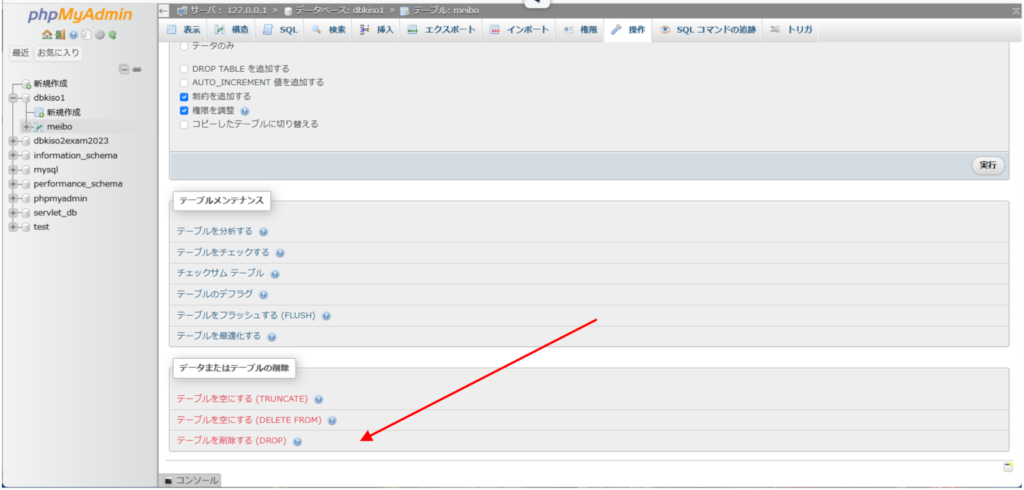Click help icon beside TRUNCATE link

(x=319, y=399)
